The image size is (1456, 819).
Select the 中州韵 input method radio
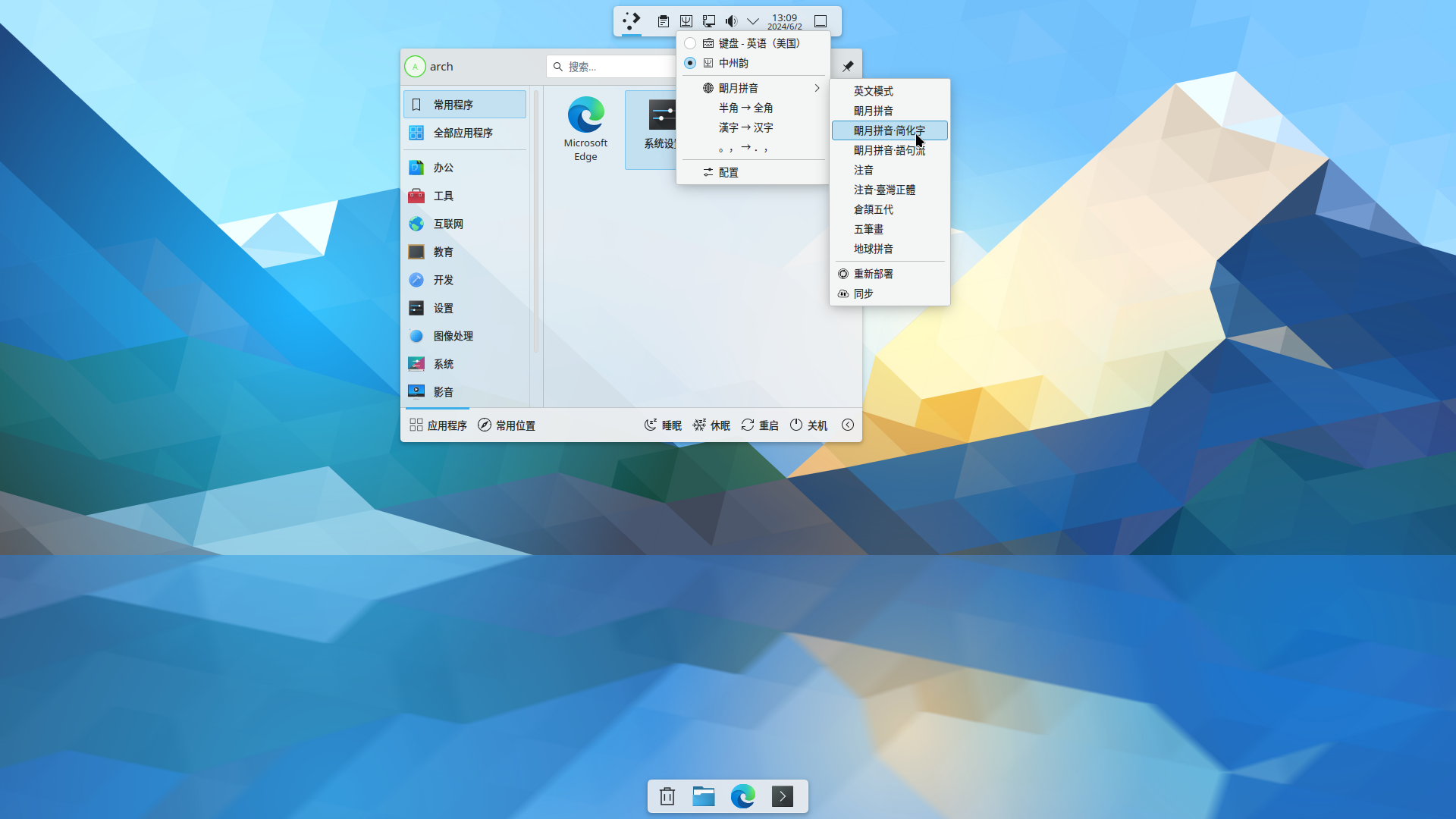click(690, 63)
